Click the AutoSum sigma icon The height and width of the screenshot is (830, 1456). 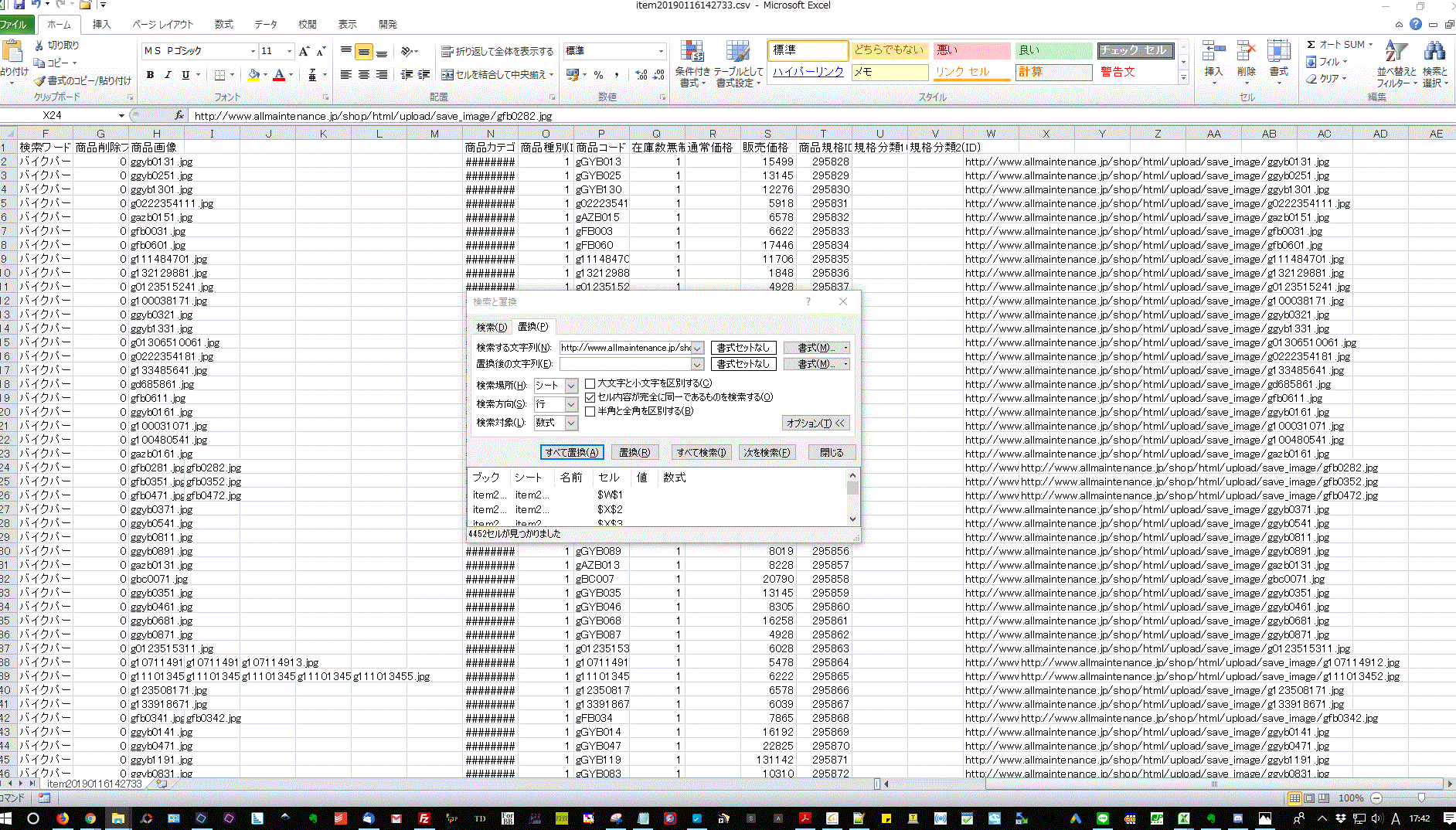pyautogui.click(x=1311, y=45)
